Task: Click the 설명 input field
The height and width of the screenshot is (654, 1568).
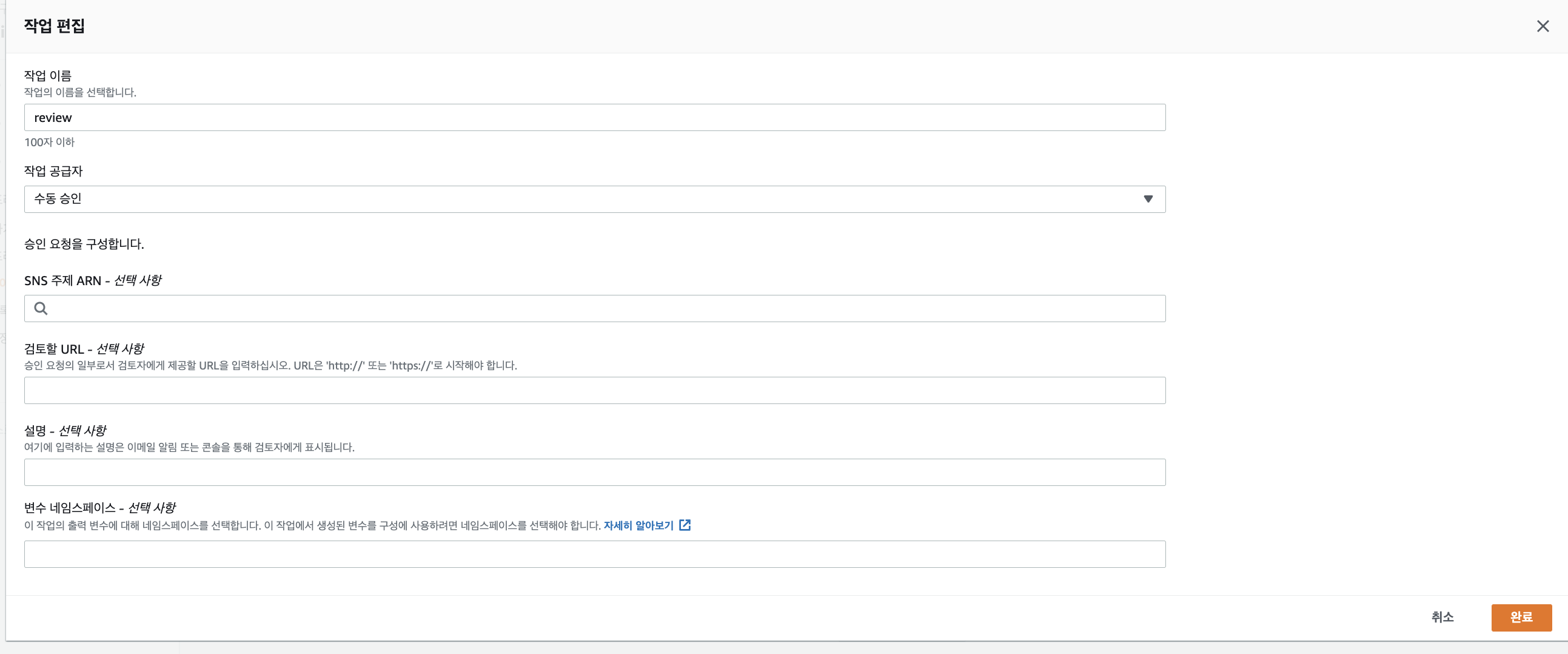Action: pos(595,473)
